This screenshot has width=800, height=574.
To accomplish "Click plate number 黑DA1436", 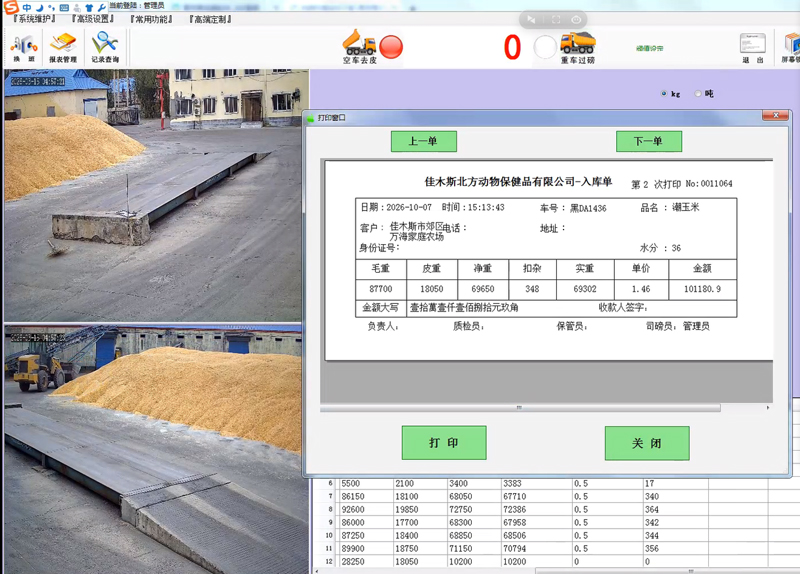I will tap(588, 208).
